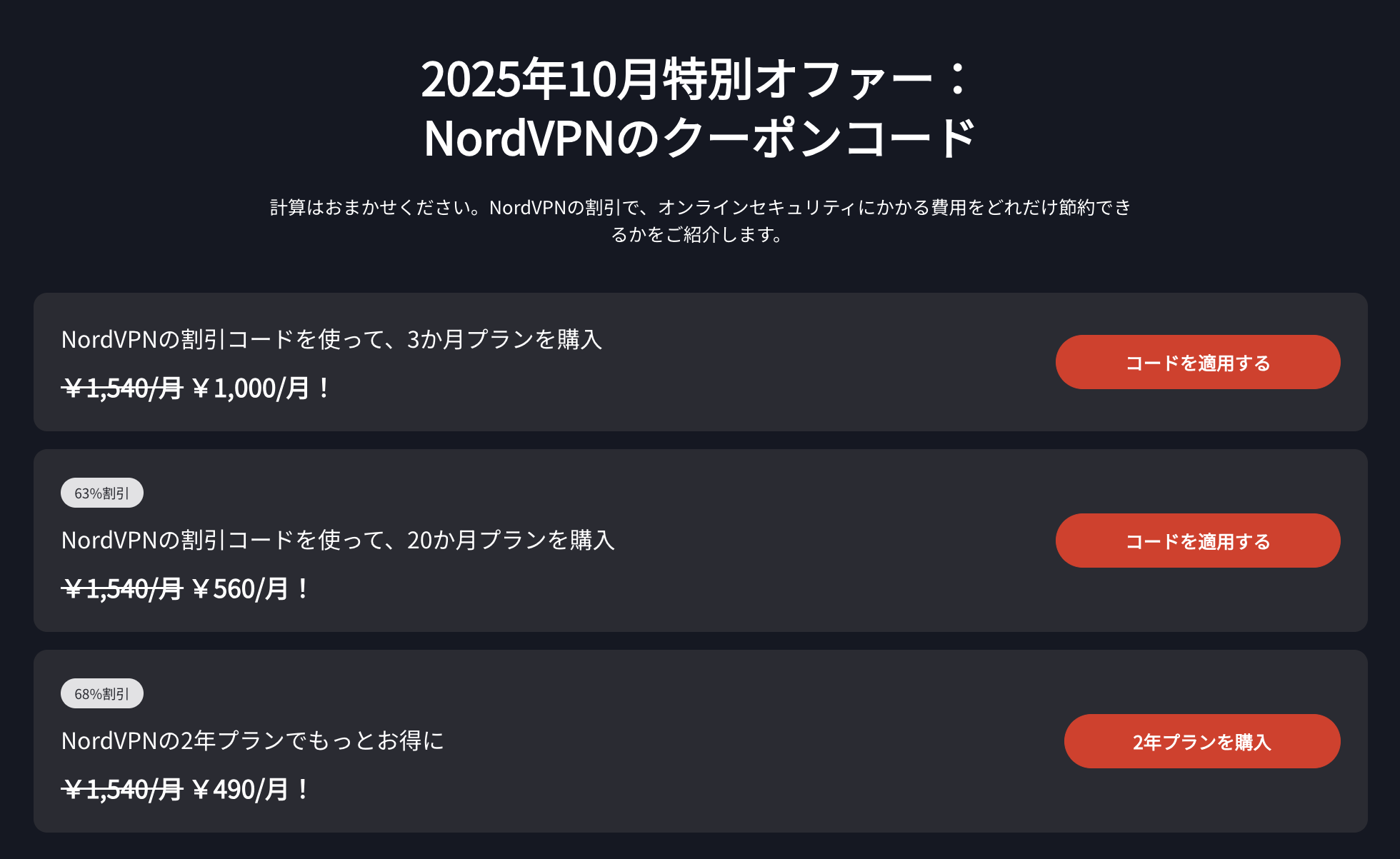1400x859 pixels.
Task: Select the 68%割引 discount badge
Action: click(x=101, y=693)
